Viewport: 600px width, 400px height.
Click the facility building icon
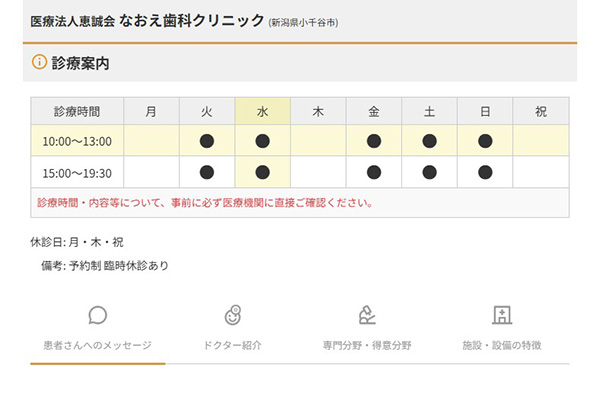click(502, 316)
